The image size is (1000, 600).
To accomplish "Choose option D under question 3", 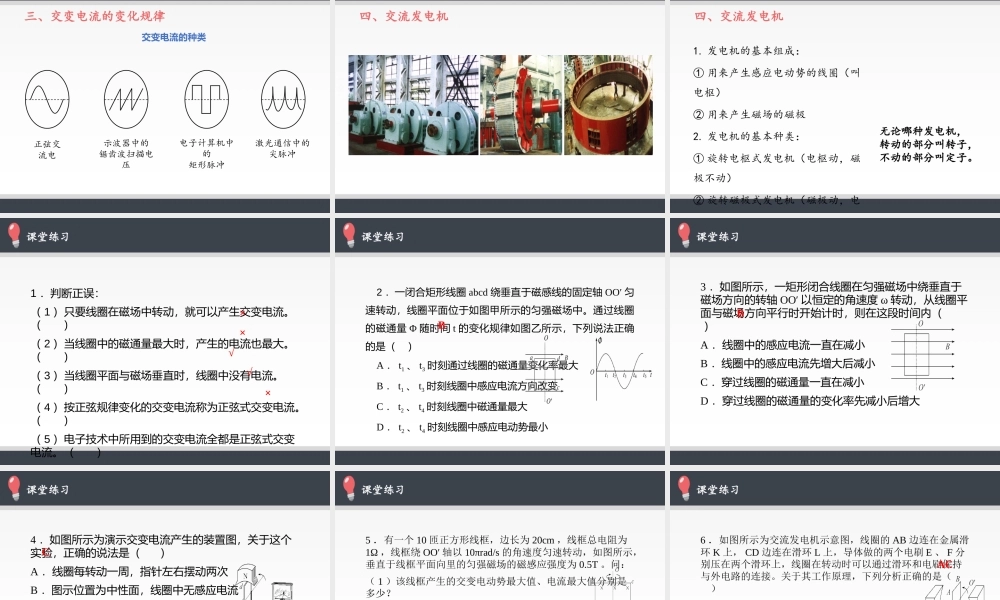I will [800, 401].
